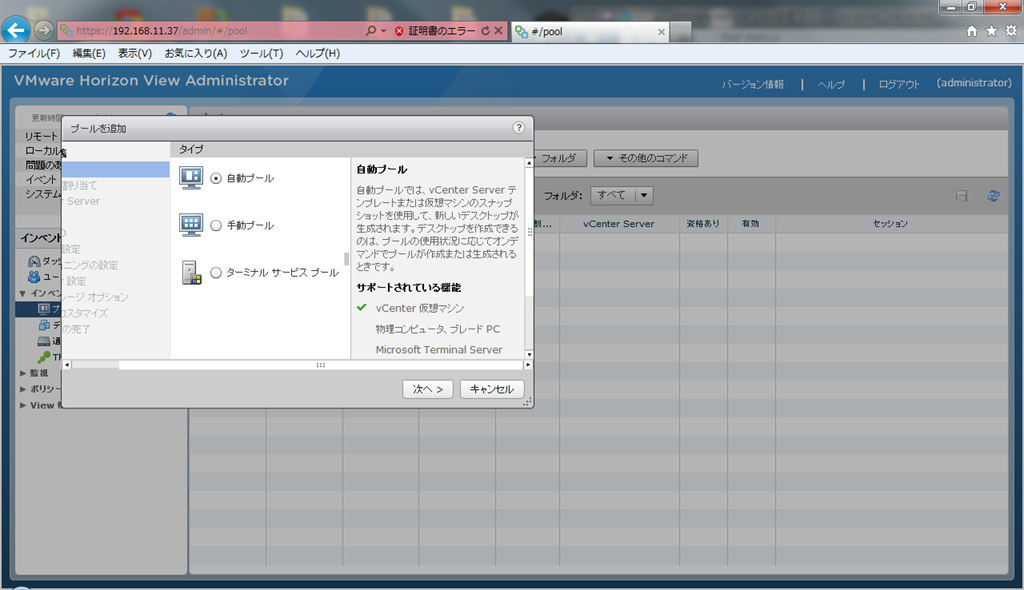
Task: Open the ファイル(F) menu
Action: (x=34, y=54)
